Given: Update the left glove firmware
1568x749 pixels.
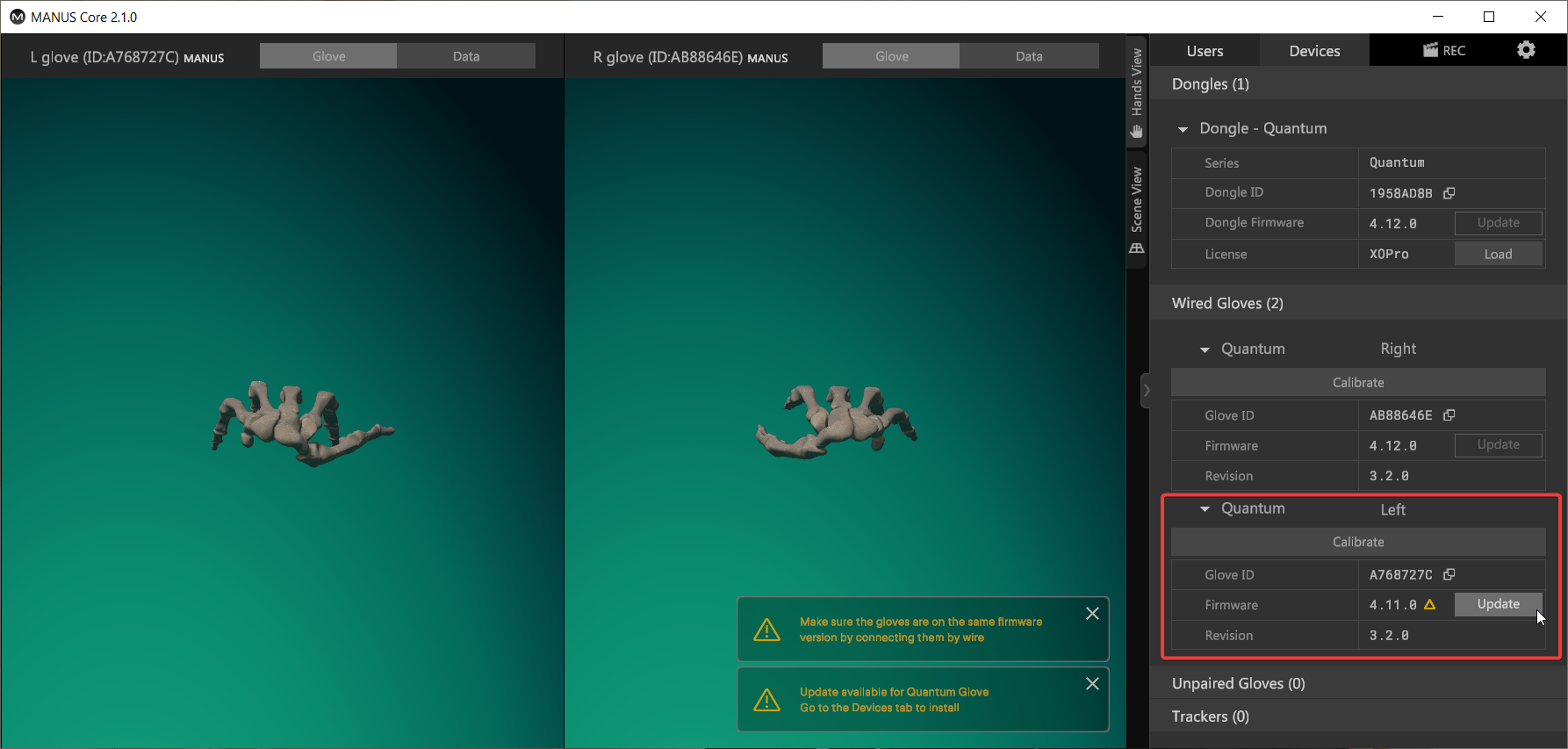Looking at the screenshot, I should [1498, 604].
